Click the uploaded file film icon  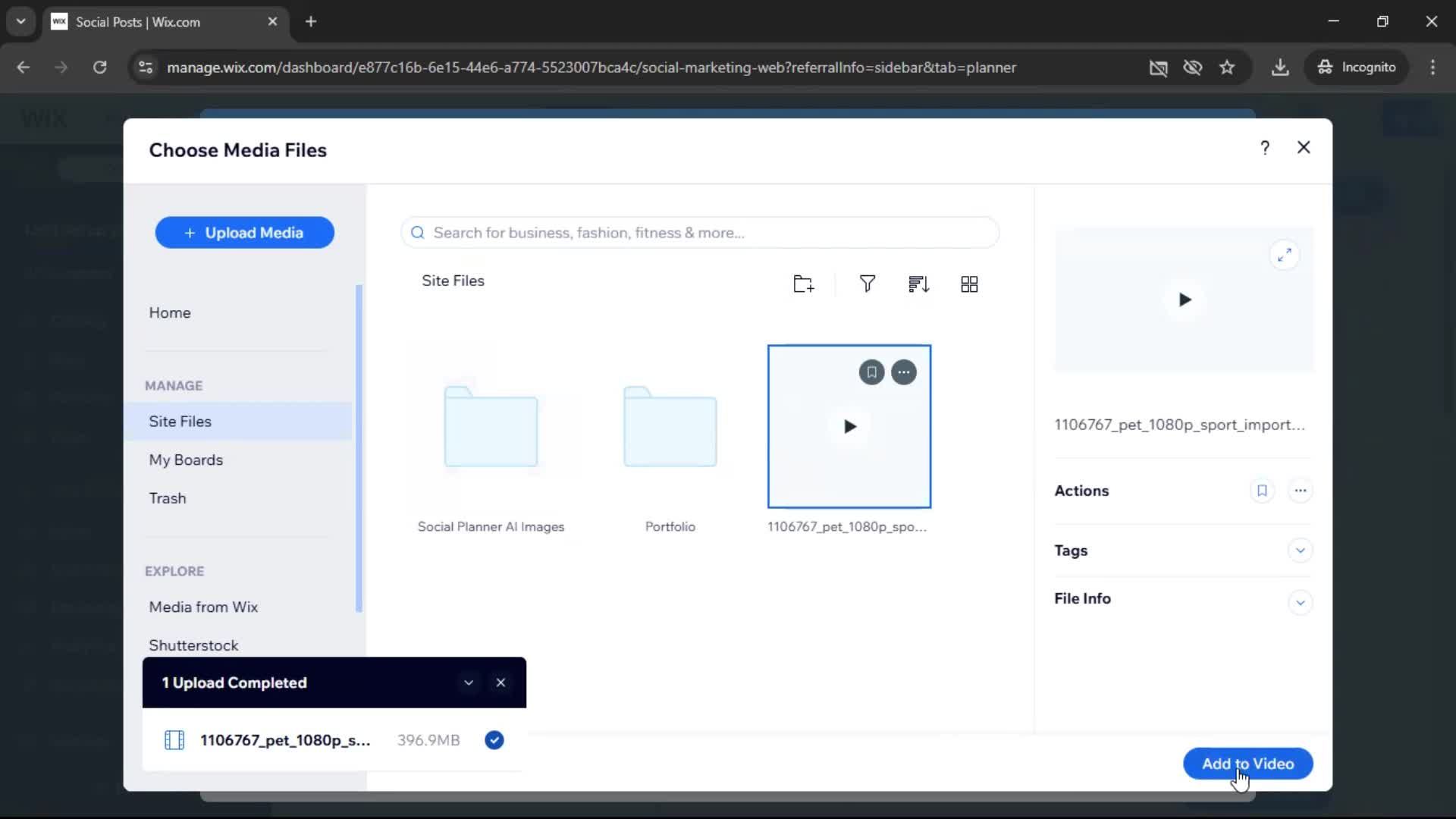(x=174, y=740)
